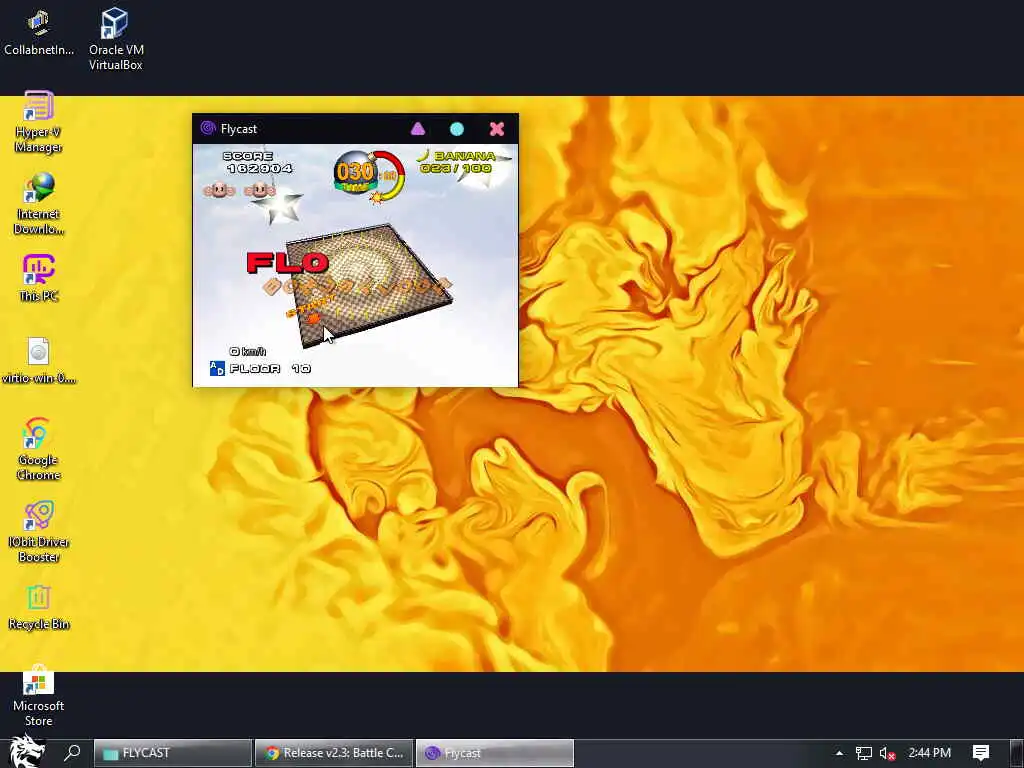The image size is (1024, 768).
Task: Open the Recycle Bin
Action: tap(39, 607)
